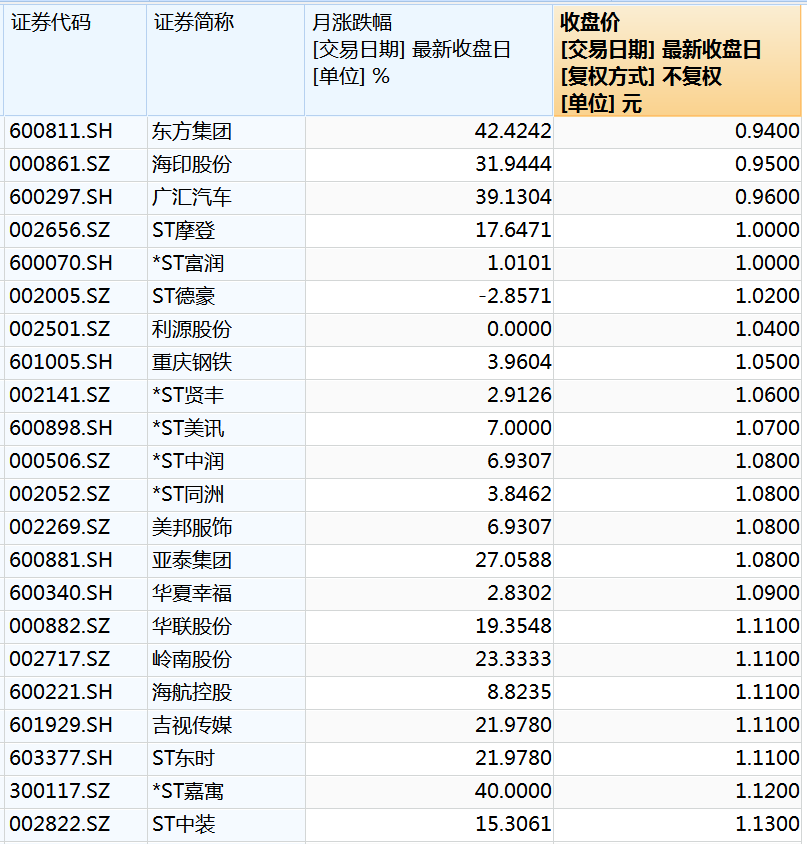Select the 0.9400 closing price cell
Image resolution: width=807 pixels, height=844 pixels.
[x=677, y=132]
